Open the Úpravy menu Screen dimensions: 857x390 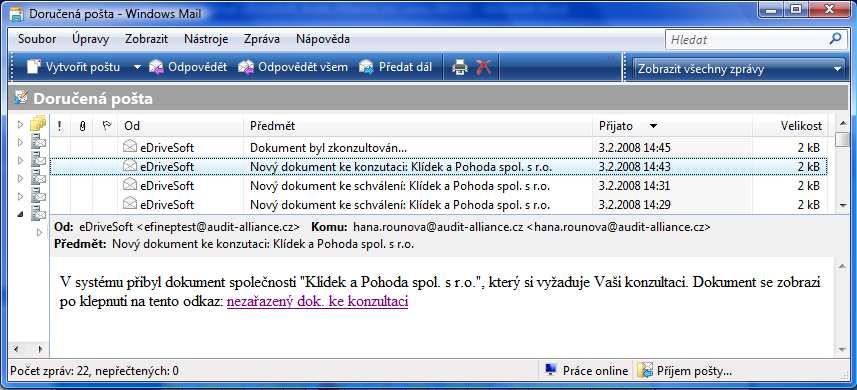tap(91, 39)
